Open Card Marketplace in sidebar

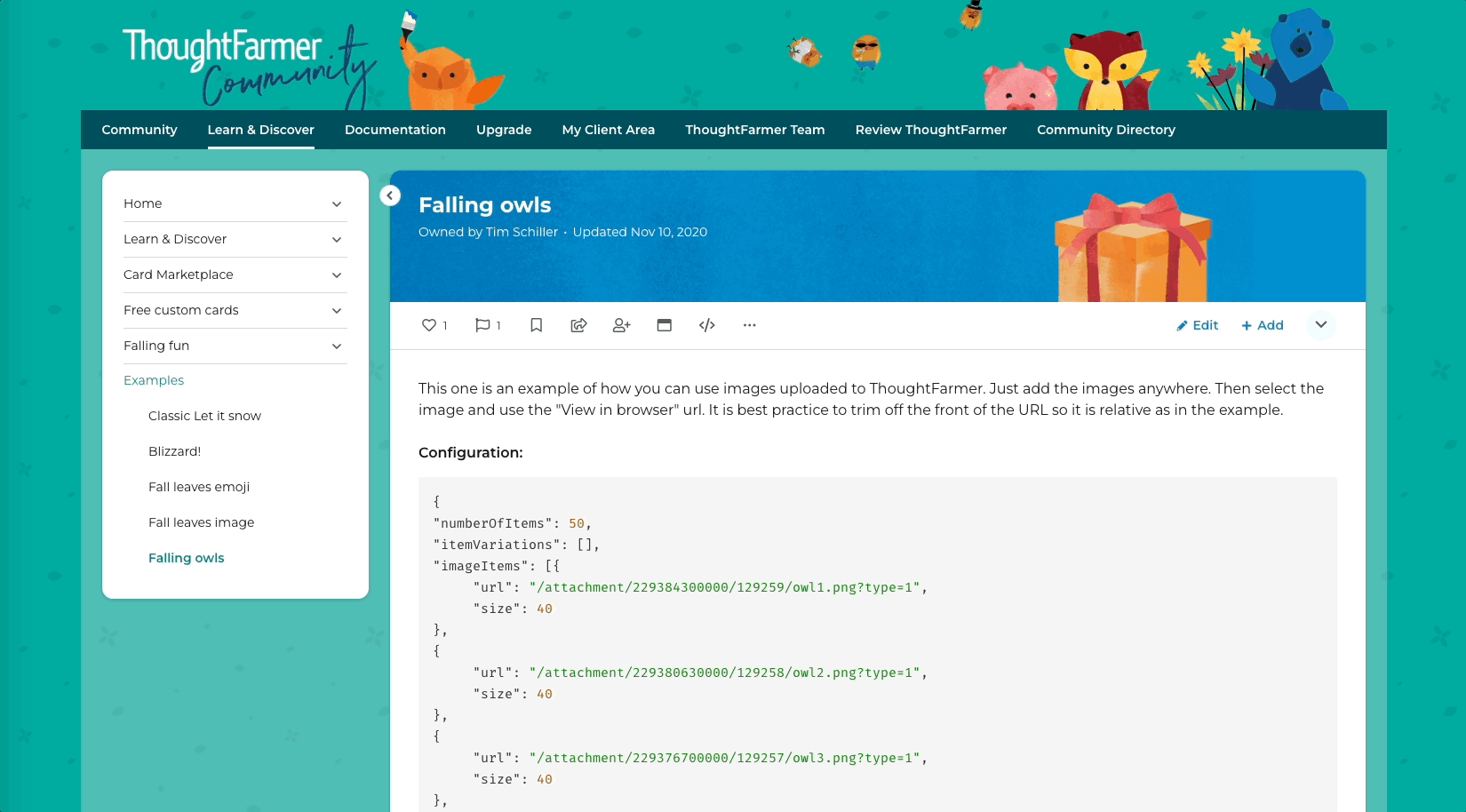(179, 275)
